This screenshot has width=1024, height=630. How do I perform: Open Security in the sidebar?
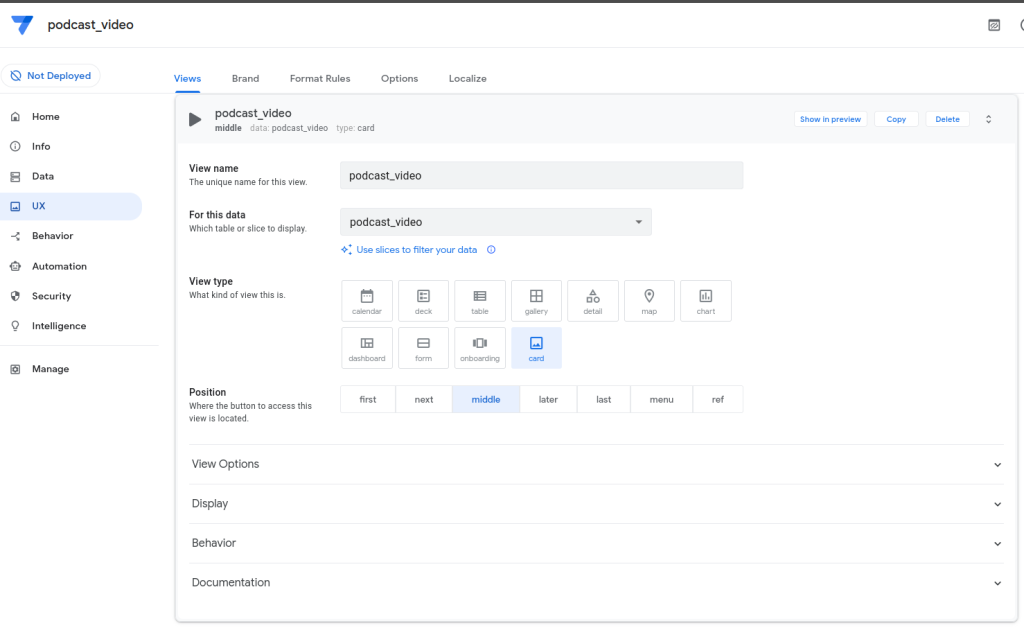click(71, 296)
